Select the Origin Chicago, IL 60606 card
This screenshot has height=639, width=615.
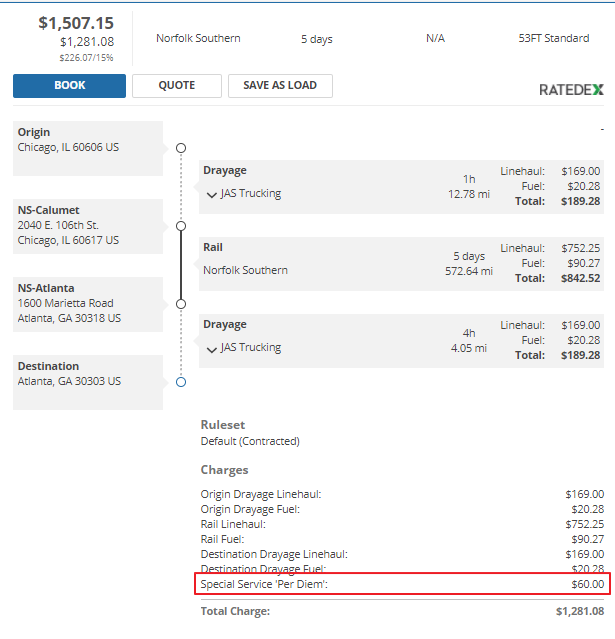click(x=88, y=148)
